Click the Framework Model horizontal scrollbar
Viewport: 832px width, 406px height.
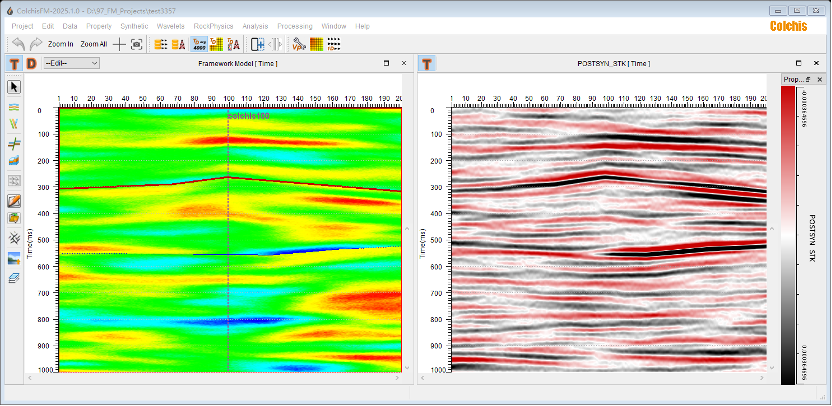[x=213, y=377]
